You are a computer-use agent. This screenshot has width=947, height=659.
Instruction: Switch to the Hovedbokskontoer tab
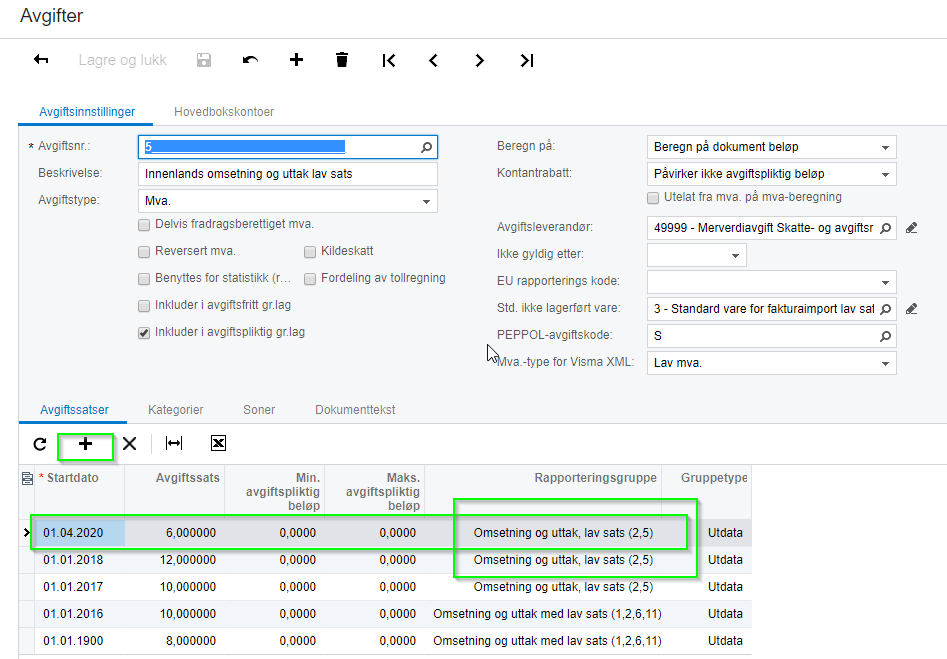(x=224, y=112)
